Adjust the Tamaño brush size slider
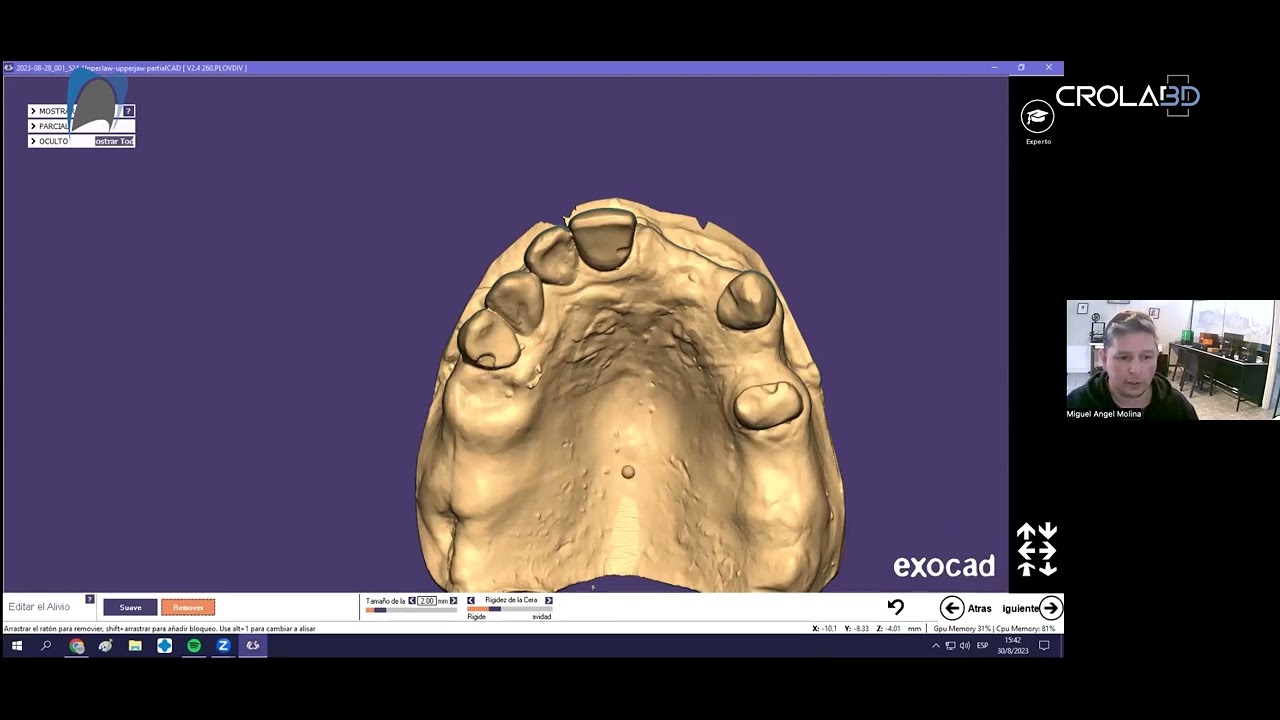 pos(411,609)
